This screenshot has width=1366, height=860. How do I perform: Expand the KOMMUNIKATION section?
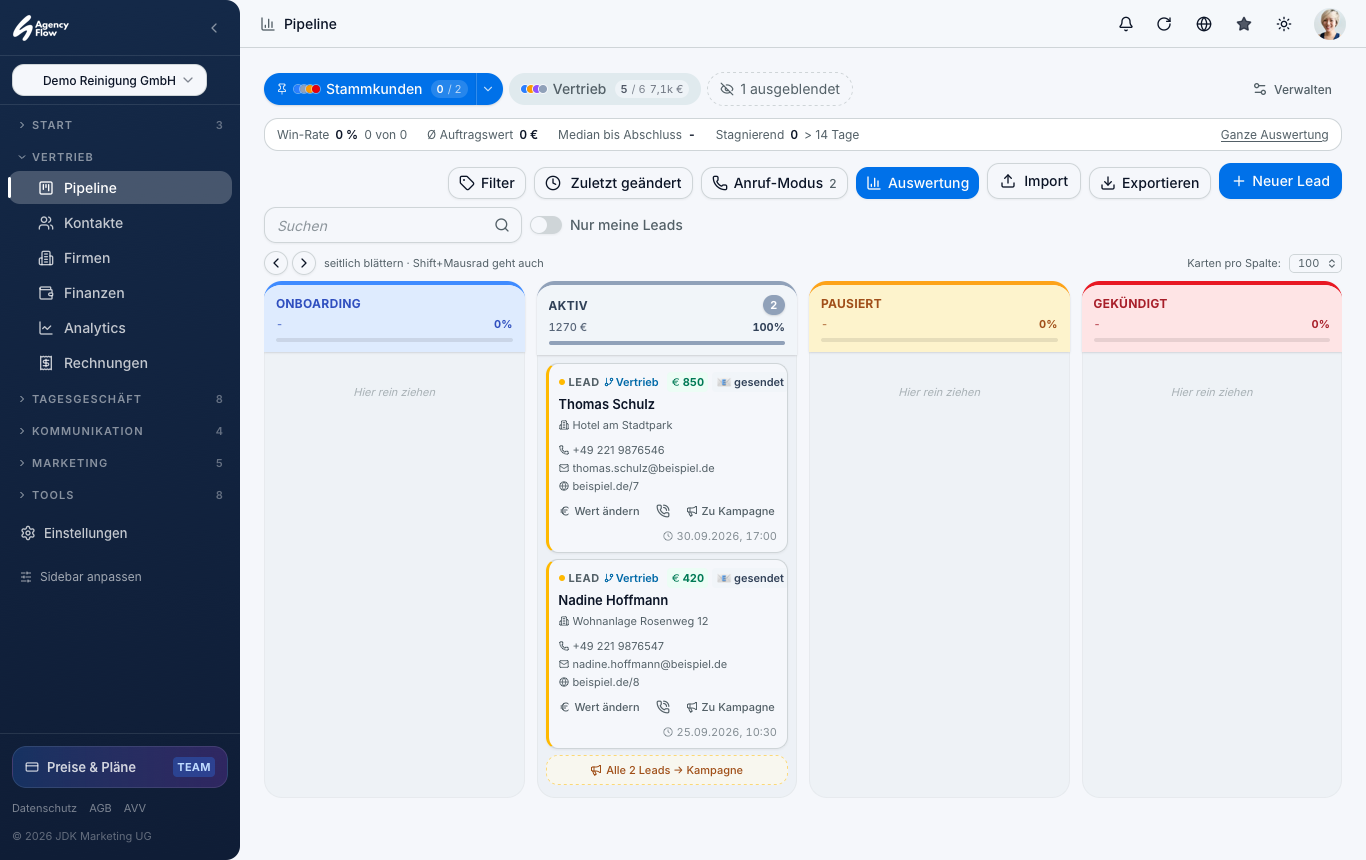(120, 431)
